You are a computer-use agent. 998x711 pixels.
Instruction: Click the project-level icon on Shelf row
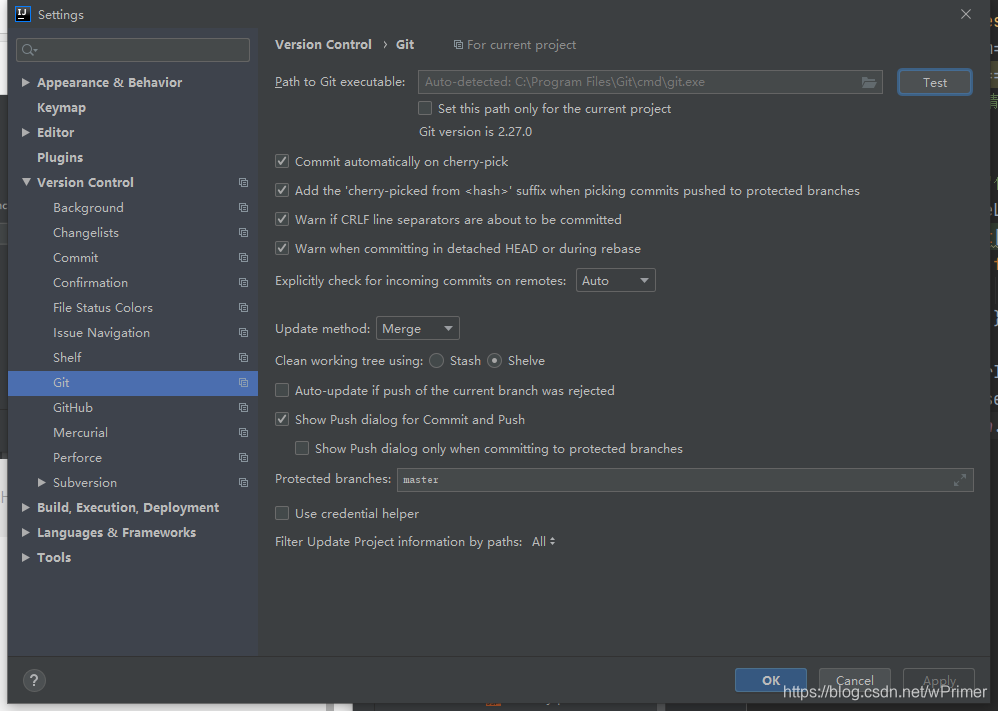tap(243, 358)
